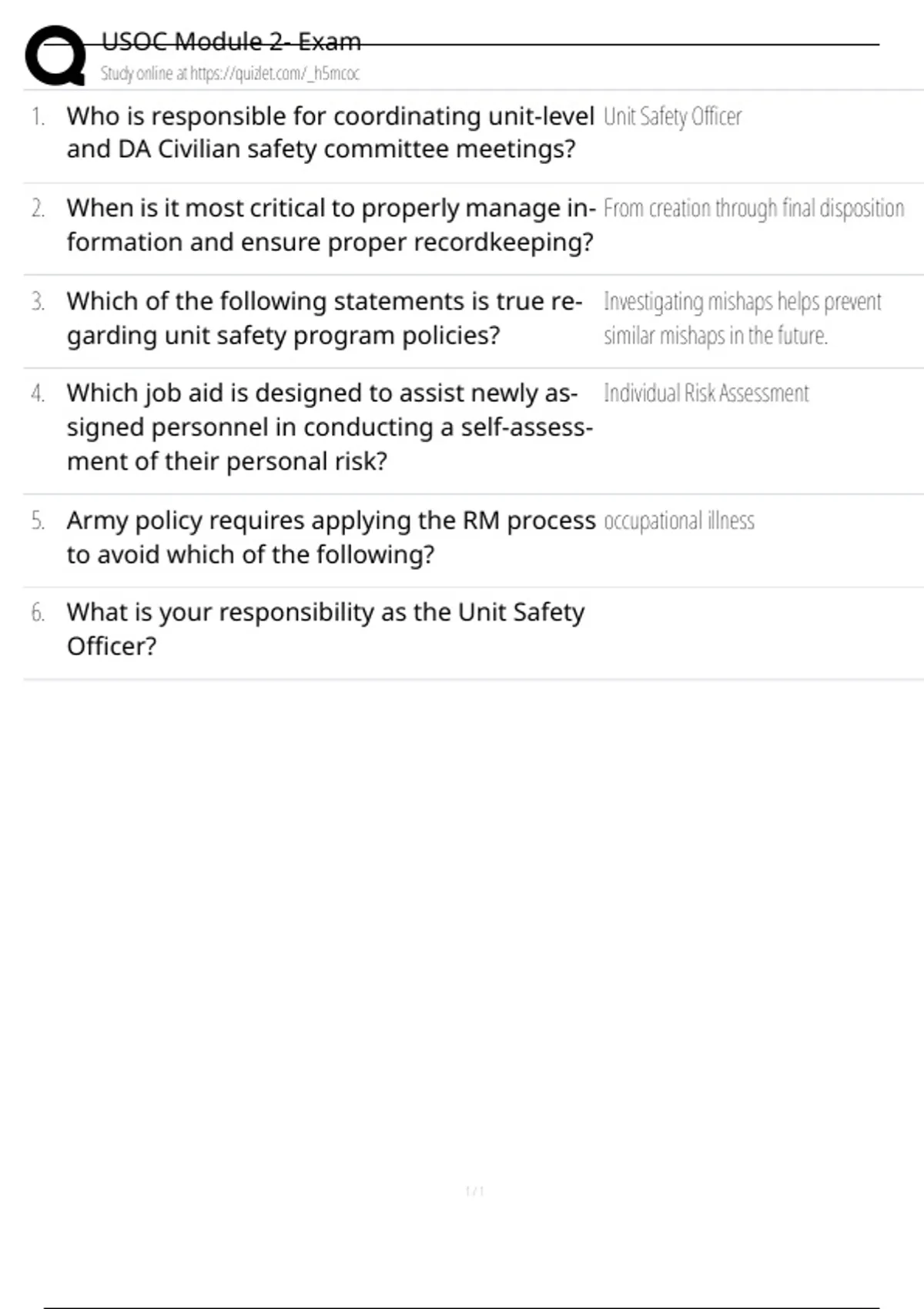The width and height of the screenshot is (924, 1309).
Task: Click the answer 'Unit Safety Officer'
Action: click(672, 117)
